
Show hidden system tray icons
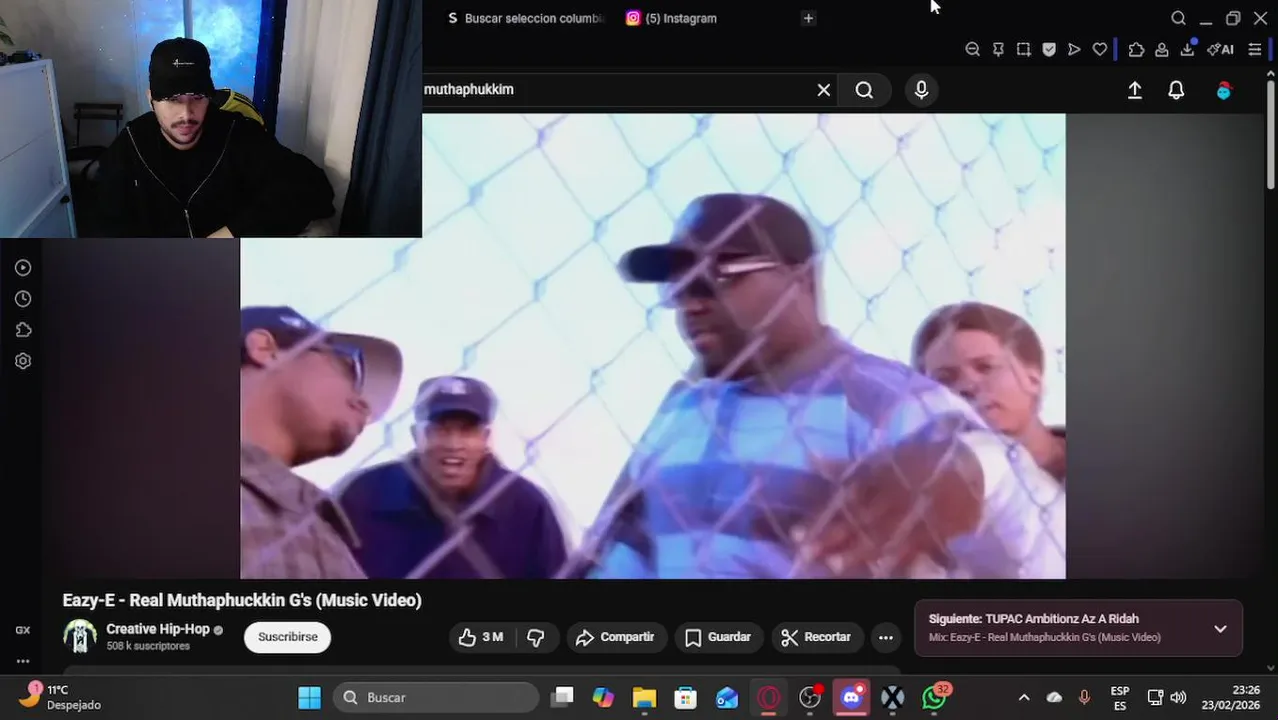[1023, 697]
